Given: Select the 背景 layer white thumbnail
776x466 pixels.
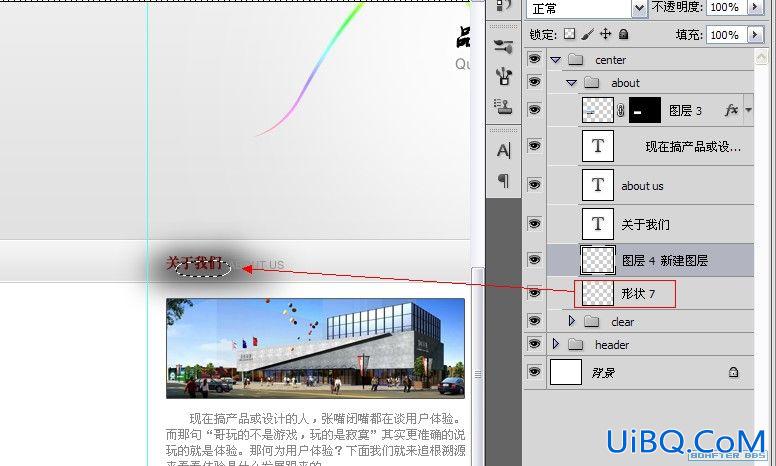Looking at the screenshot, I should pos(566,372).
